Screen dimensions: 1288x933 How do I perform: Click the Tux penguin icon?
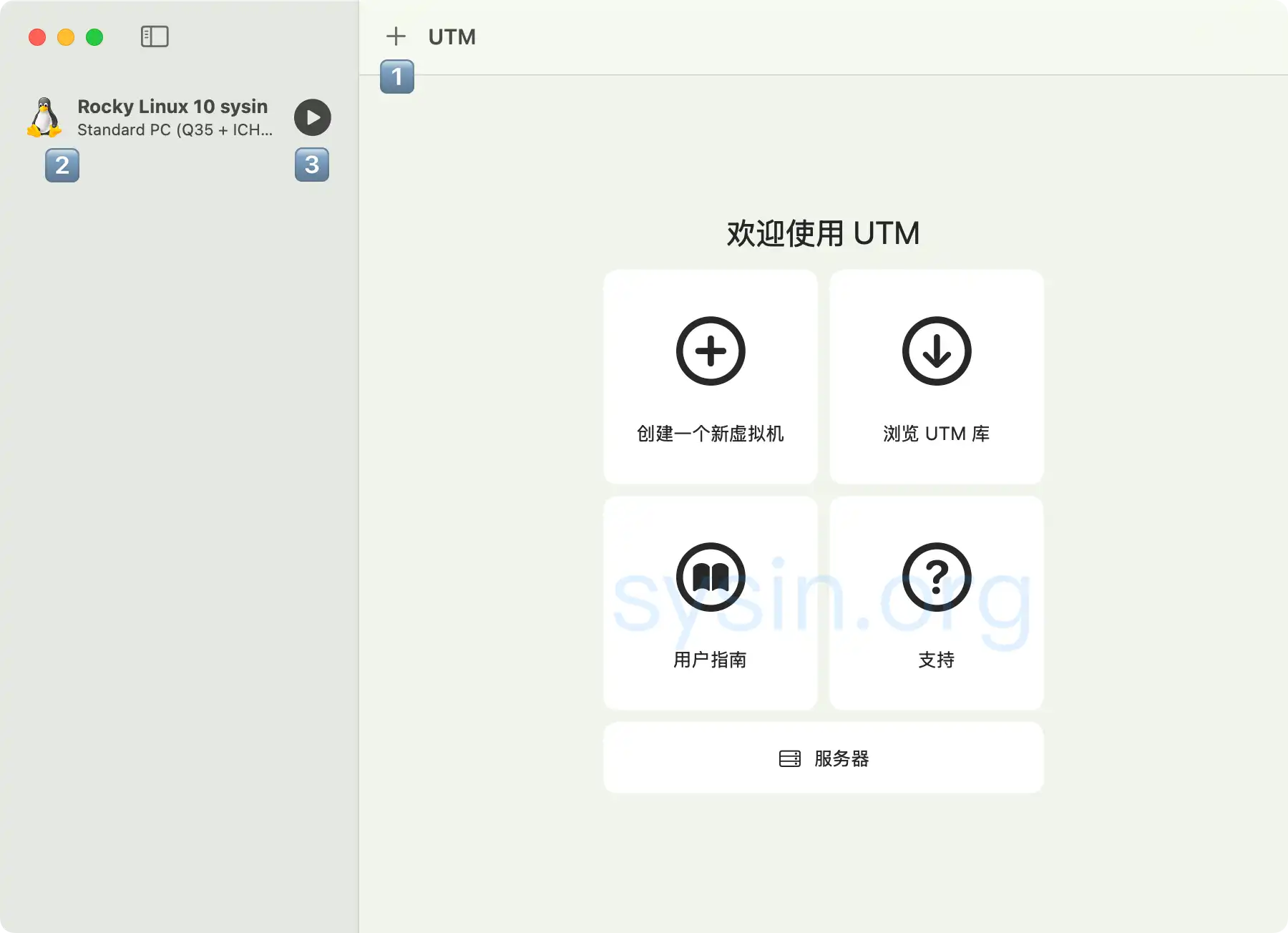[x=44, y=117]
